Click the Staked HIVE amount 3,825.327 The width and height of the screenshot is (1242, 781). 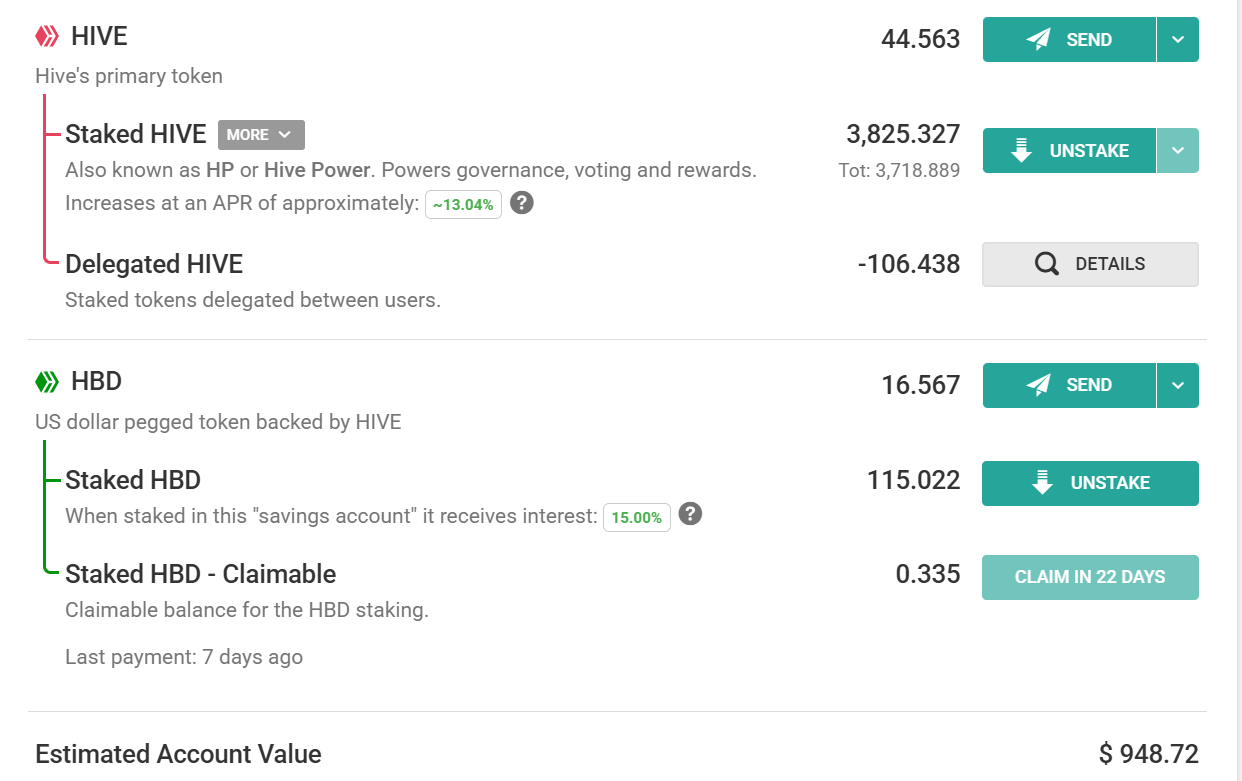click(x=903, y=135)
